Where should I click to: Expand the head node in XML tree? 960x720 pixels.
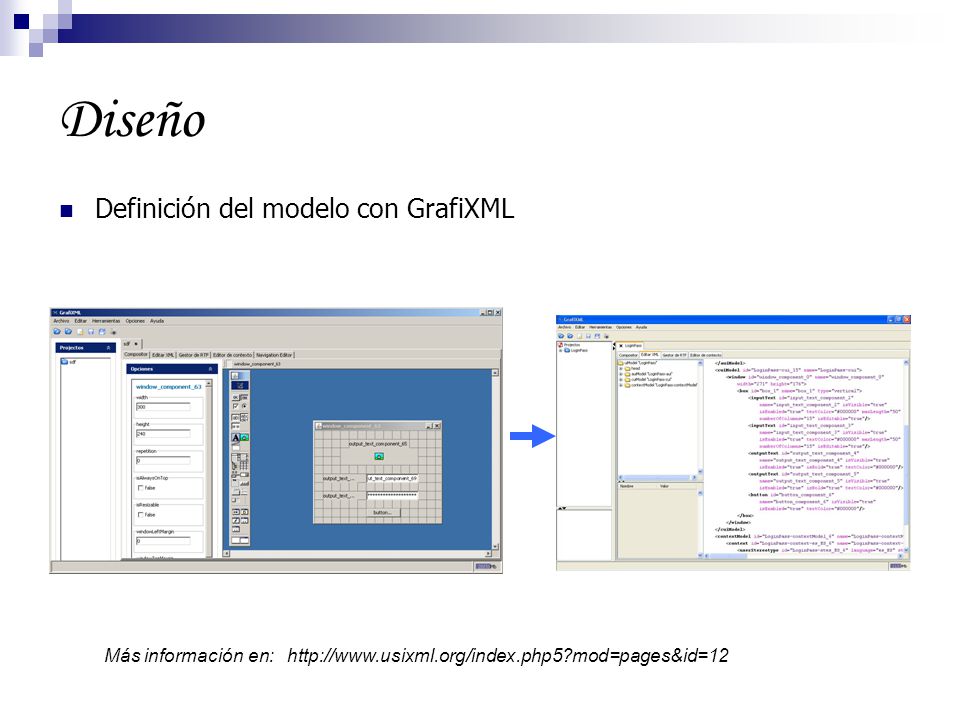(621, 369)
